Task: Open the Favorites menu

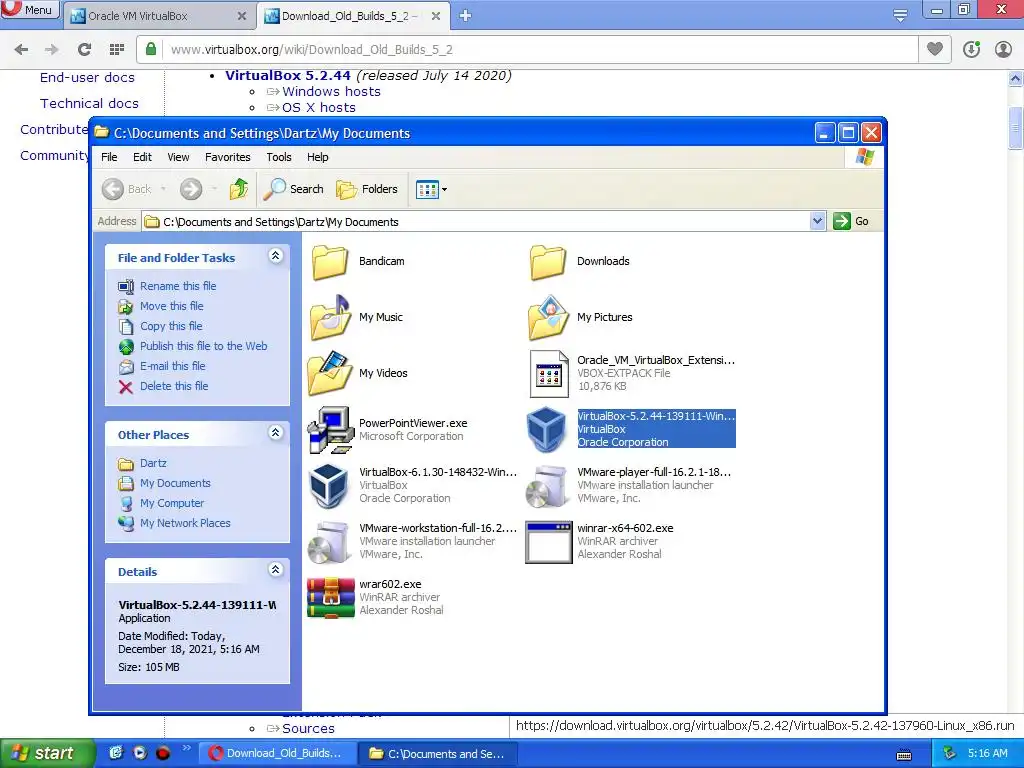Action: pos(227,157)
